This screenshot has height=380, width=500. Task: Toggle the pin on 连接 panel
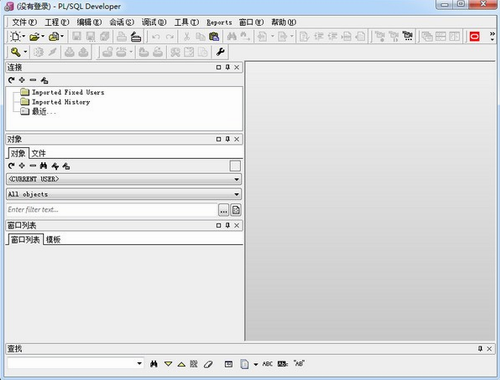pyautogui.click(x=228, y=67)
